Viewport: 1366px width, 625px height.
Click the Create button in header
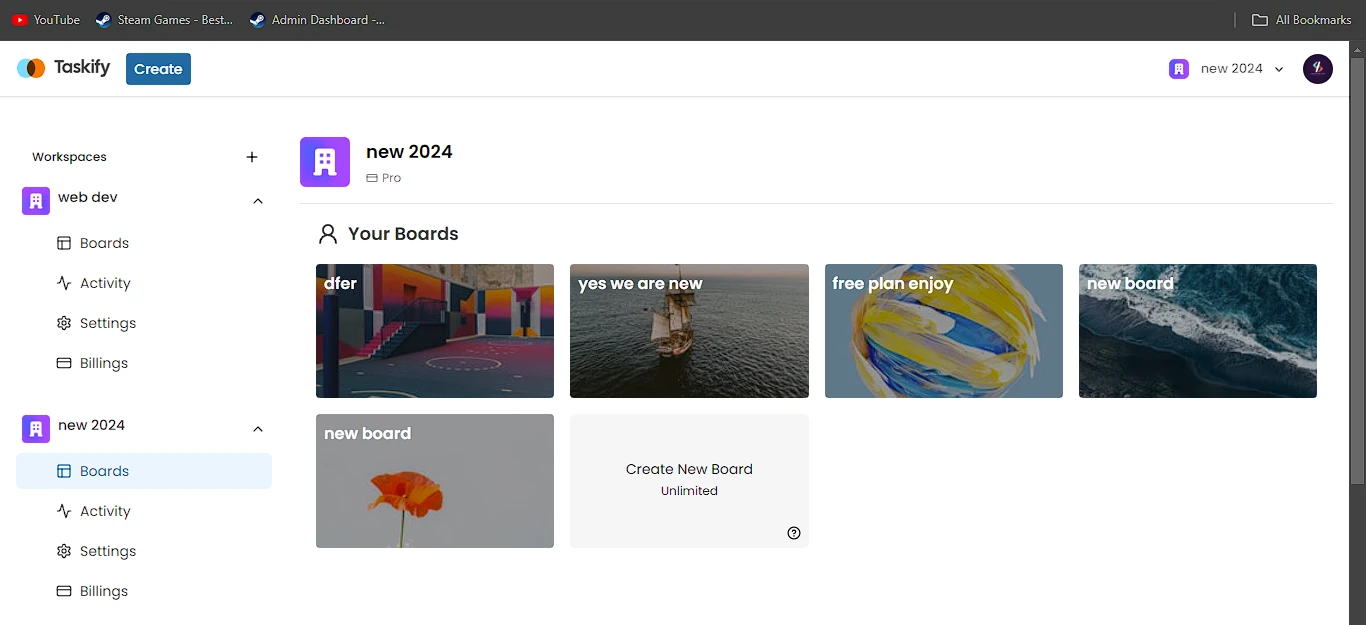click(x=158, y=69)
